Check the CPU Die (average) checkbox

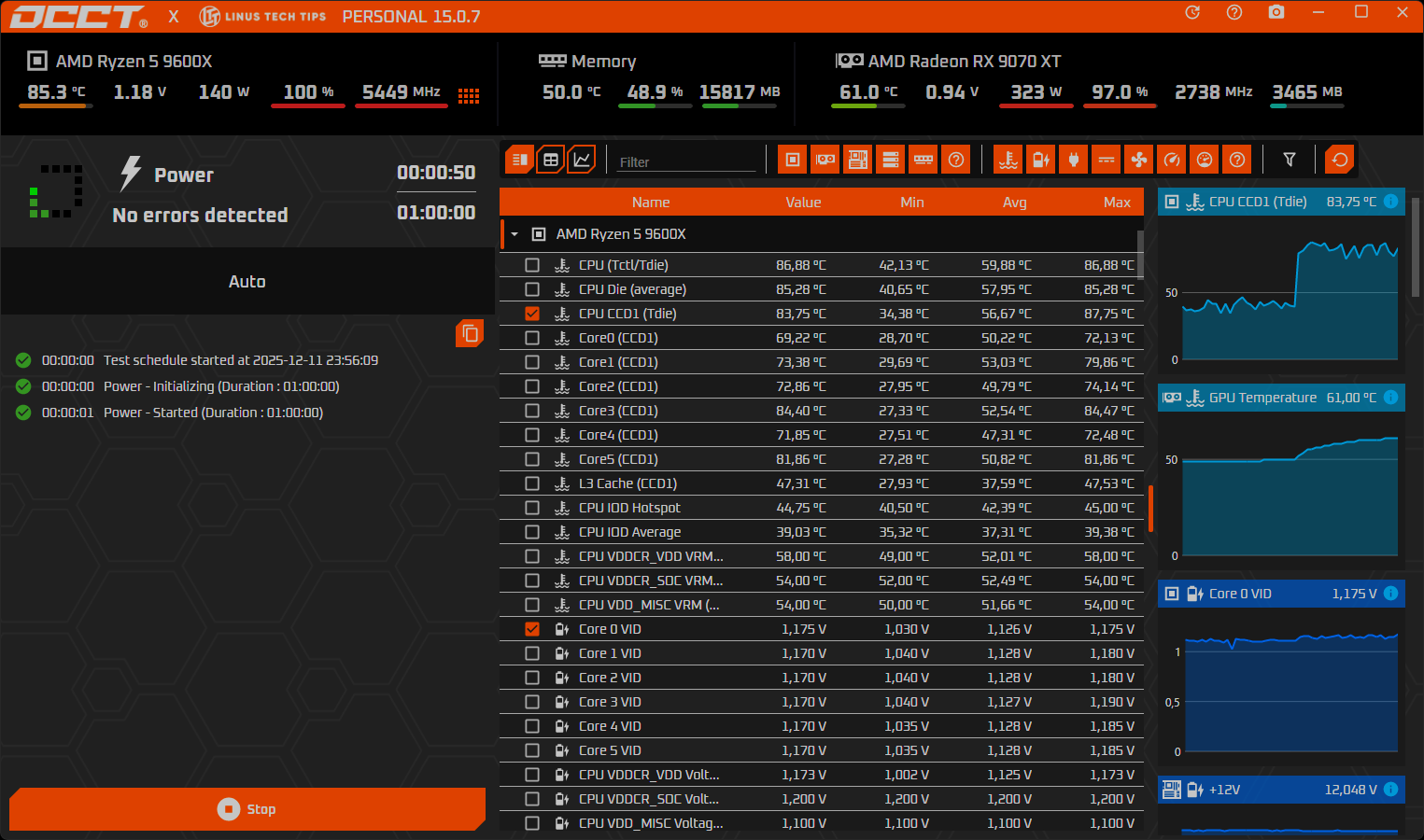tap(532, 289)
